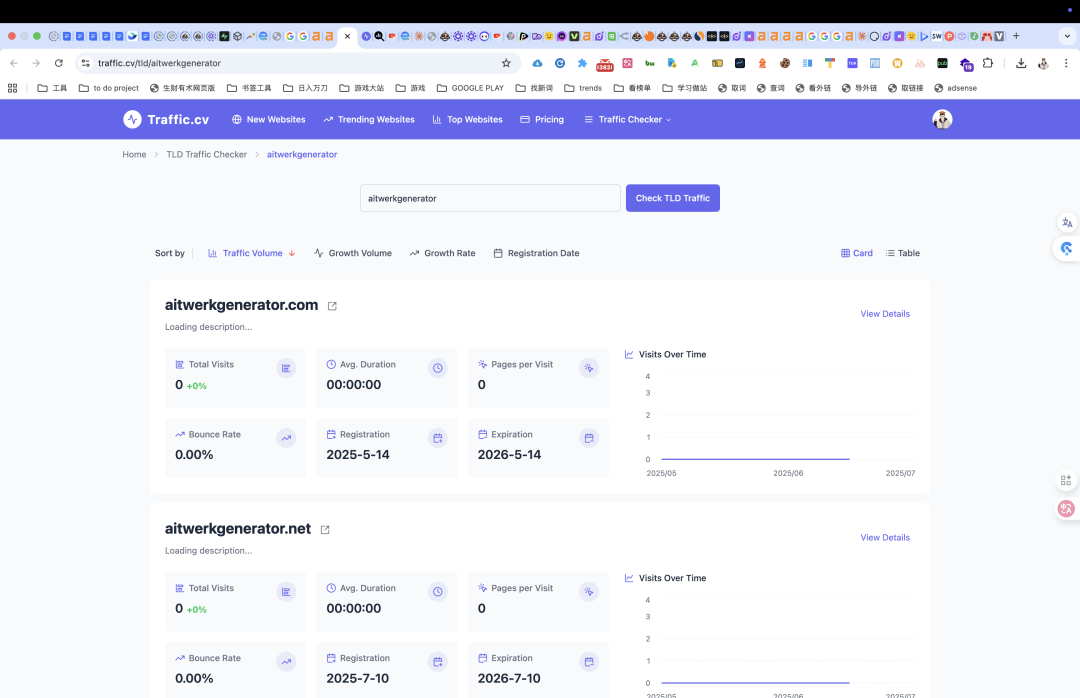The image size is (1080, 698).
Task: Go to Top Websites page
Action: pyautogui.click(x=468, y=119)
